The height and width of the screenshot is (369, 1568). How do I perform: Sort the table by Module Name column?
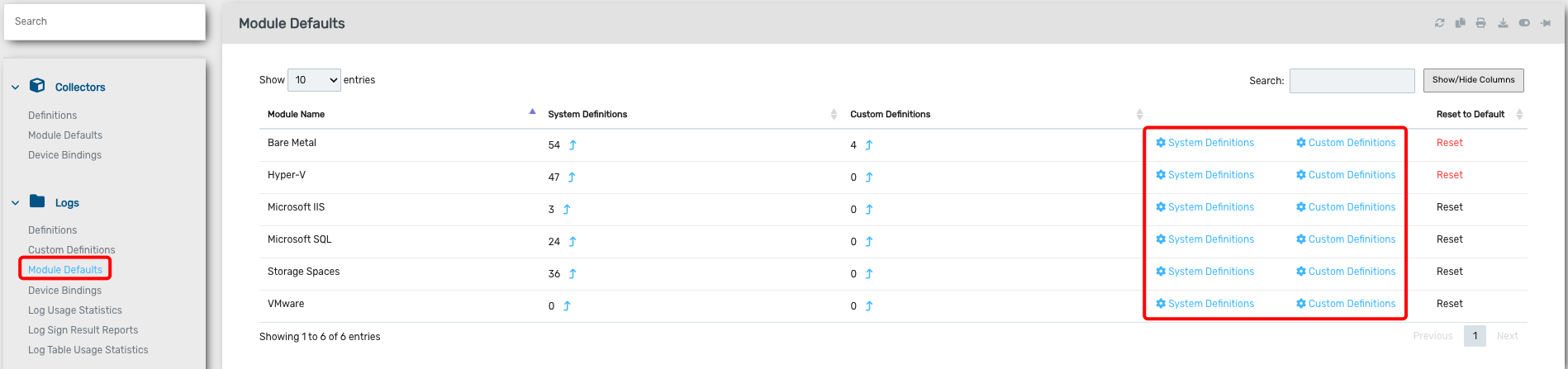pos(296,114)
